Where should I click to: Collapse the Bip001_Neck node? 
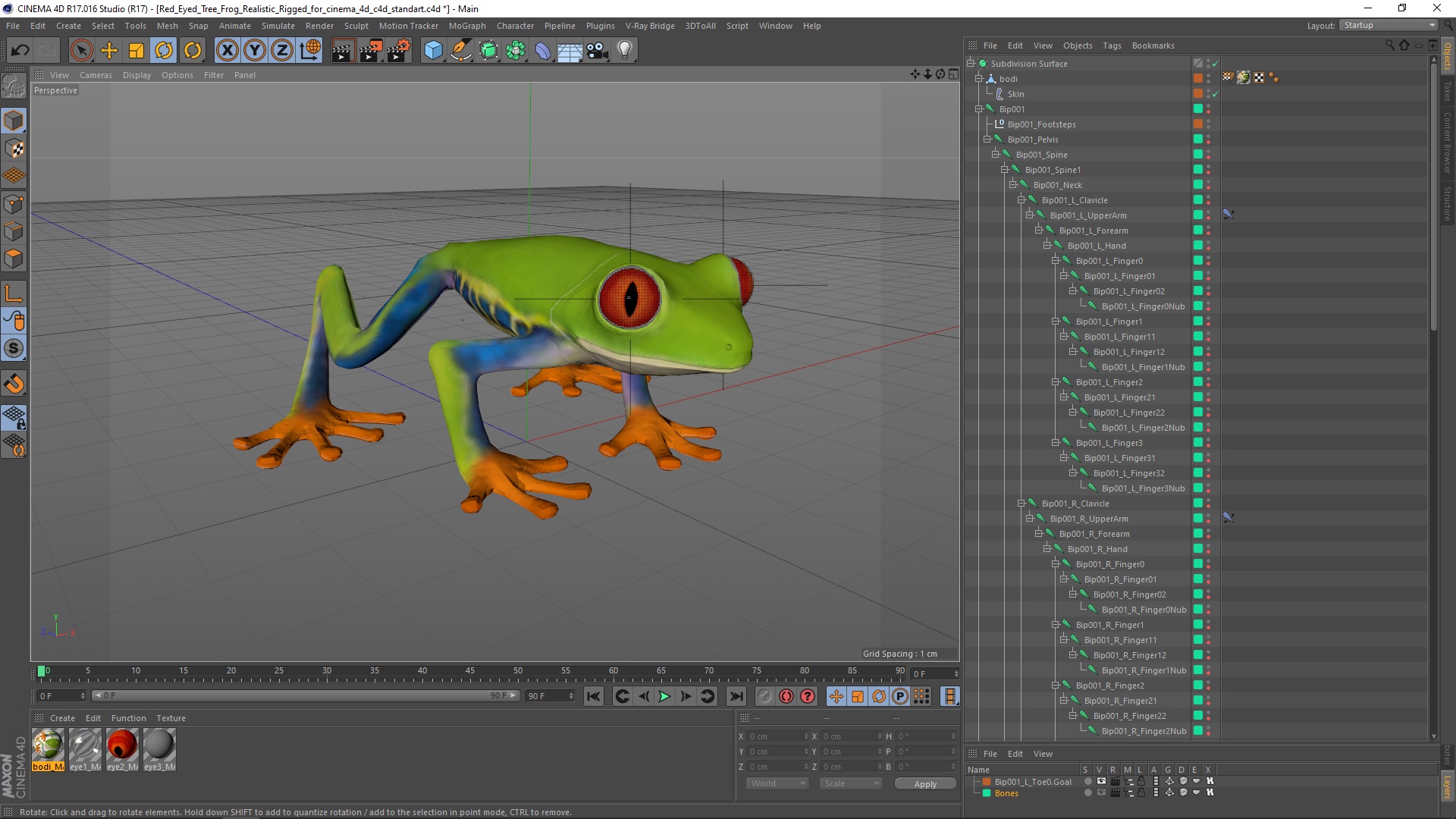(1013, 185)
